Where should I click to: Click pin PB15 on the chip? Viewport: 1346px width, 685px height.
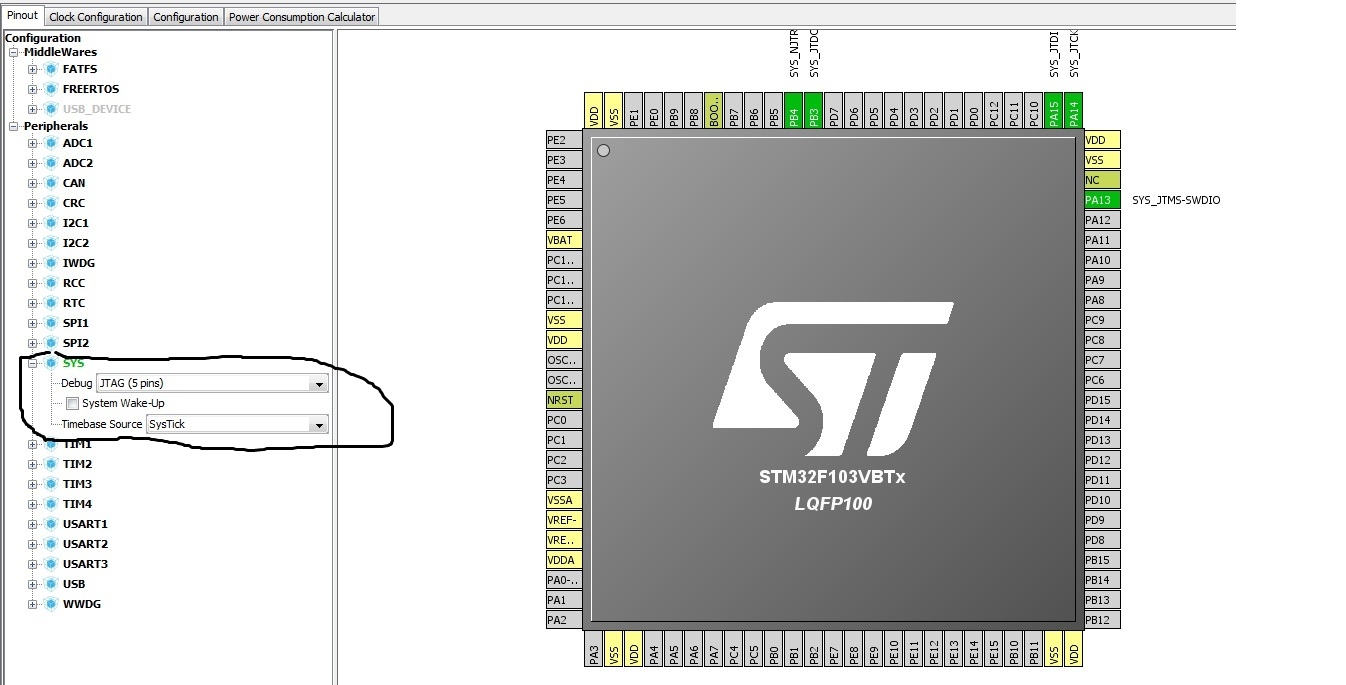coord(1102,560)
